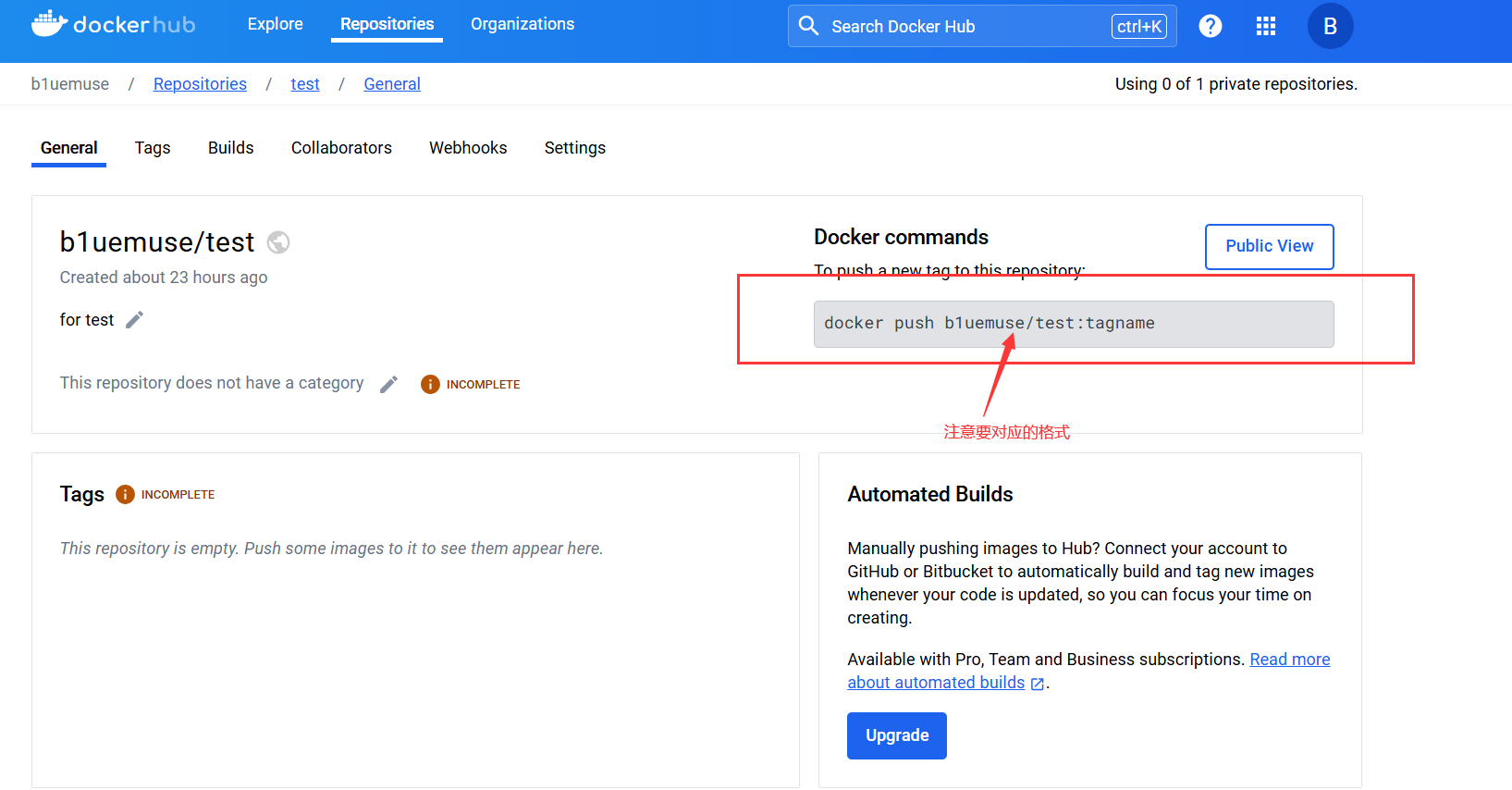
Task: Open Explore in top navigation
Action: click(276, 24)
